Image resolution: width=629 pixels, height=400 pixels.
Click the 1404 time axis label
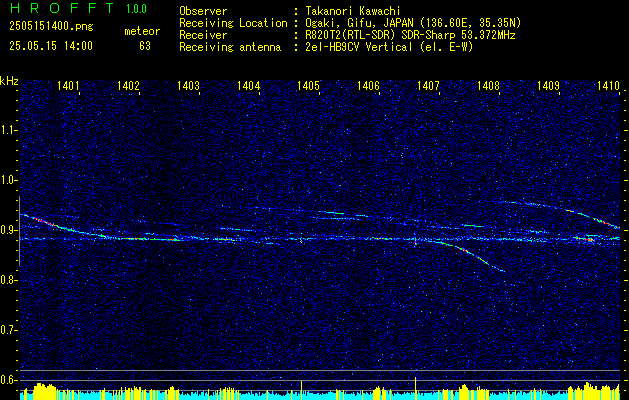248,85
